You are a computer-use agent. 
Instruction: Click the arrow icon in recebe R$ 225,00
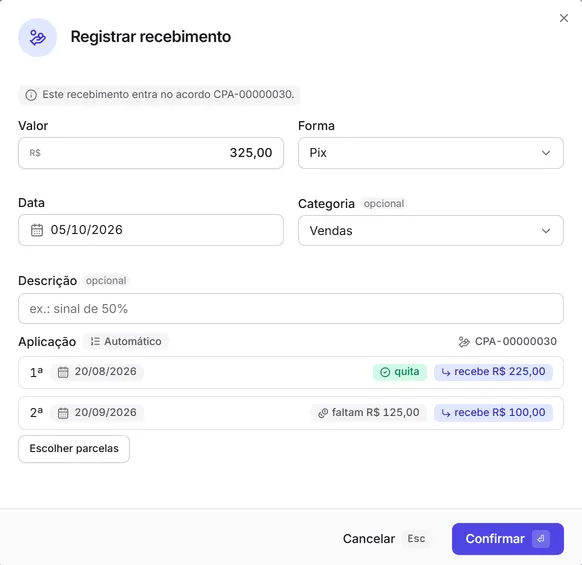tap(446, 372)
